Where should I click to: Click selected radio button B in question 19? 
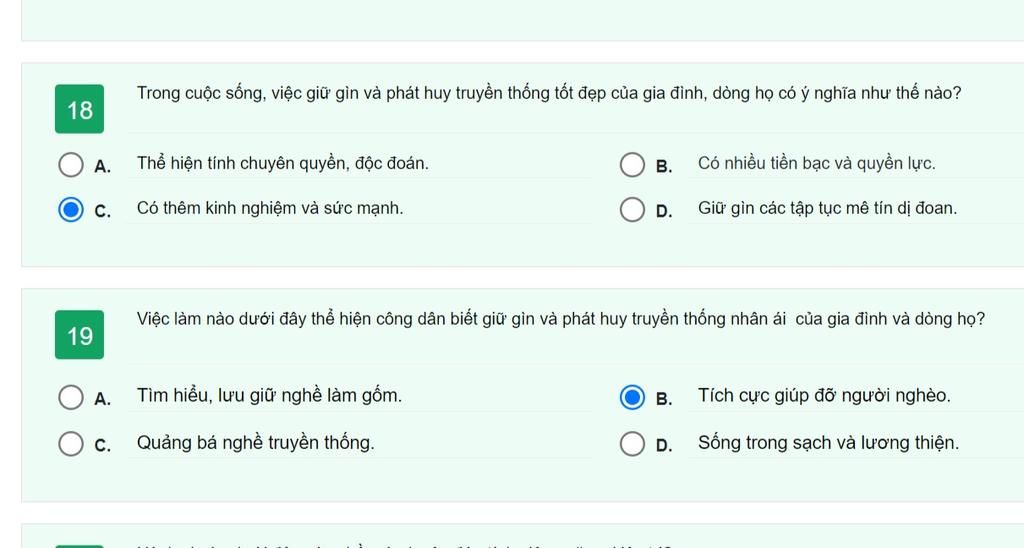click(x=632, y=397)
